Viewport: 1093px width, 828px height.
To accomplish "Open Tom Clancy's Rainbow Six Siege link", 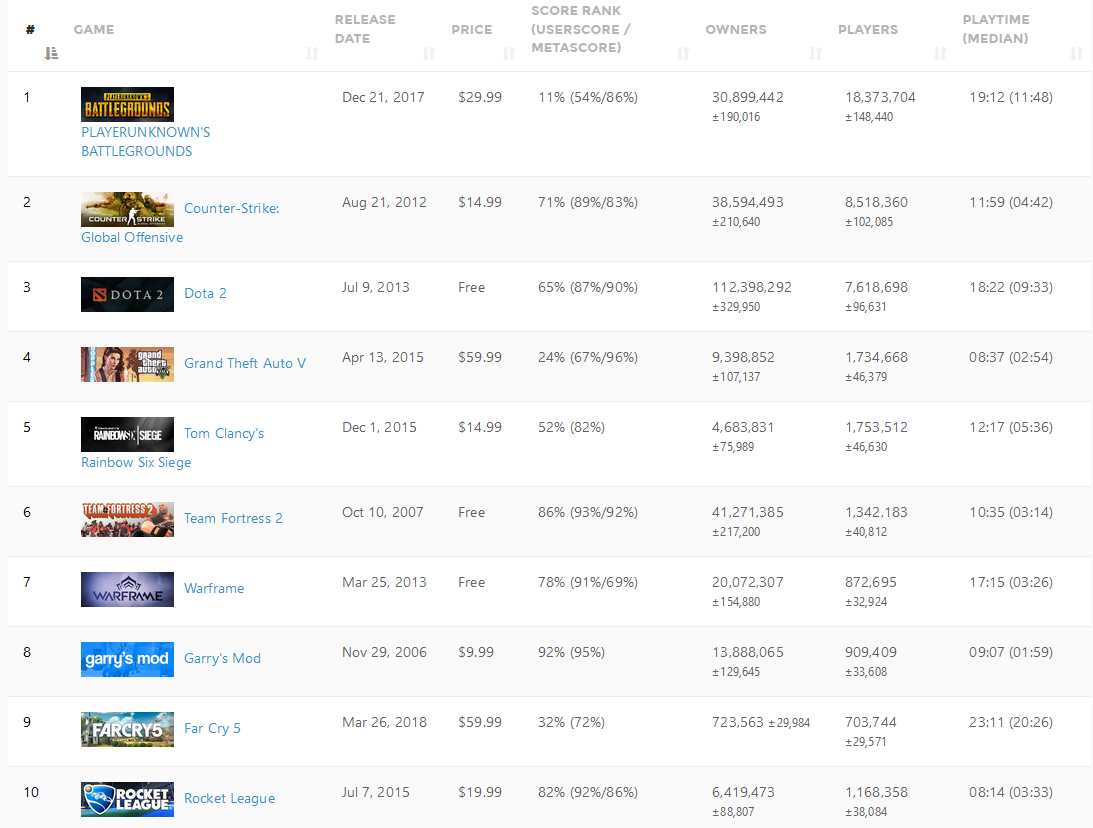I will coord(173,448).
